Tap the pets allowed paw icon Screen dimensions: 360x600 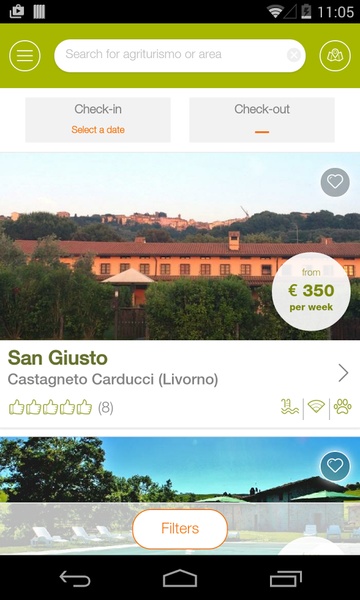click(342, 406)
